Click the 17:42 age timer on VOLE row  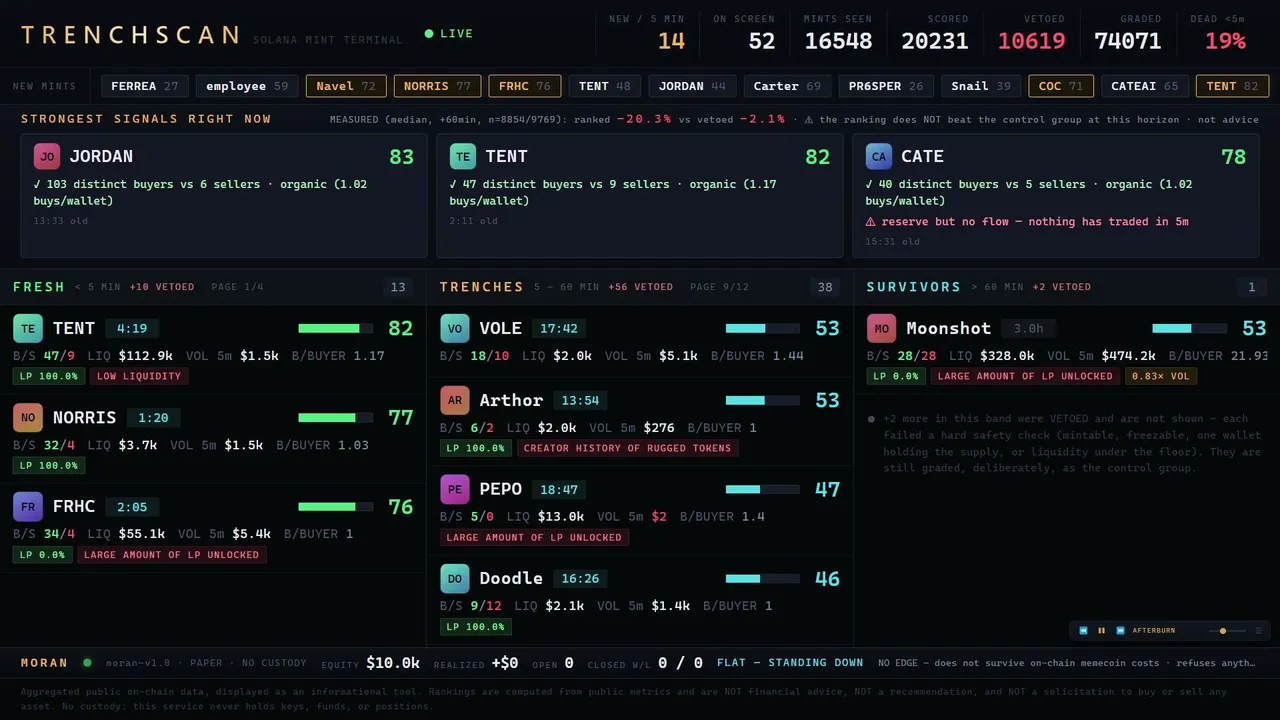tap(559, 328)
